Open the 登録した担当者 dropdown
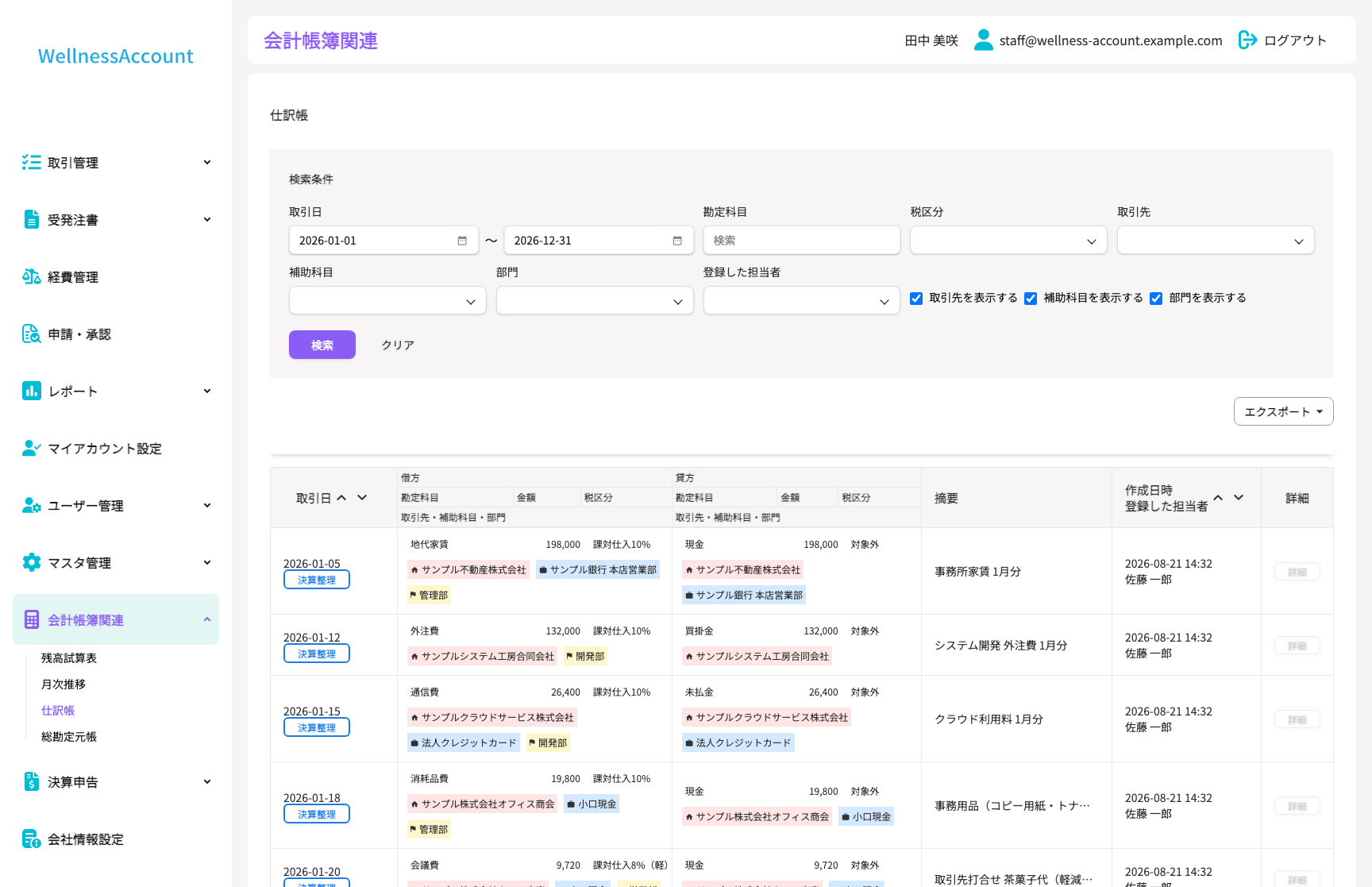The height and width of the screenshot is (887, 1372). pyautogui.click(x=801, y=301)
